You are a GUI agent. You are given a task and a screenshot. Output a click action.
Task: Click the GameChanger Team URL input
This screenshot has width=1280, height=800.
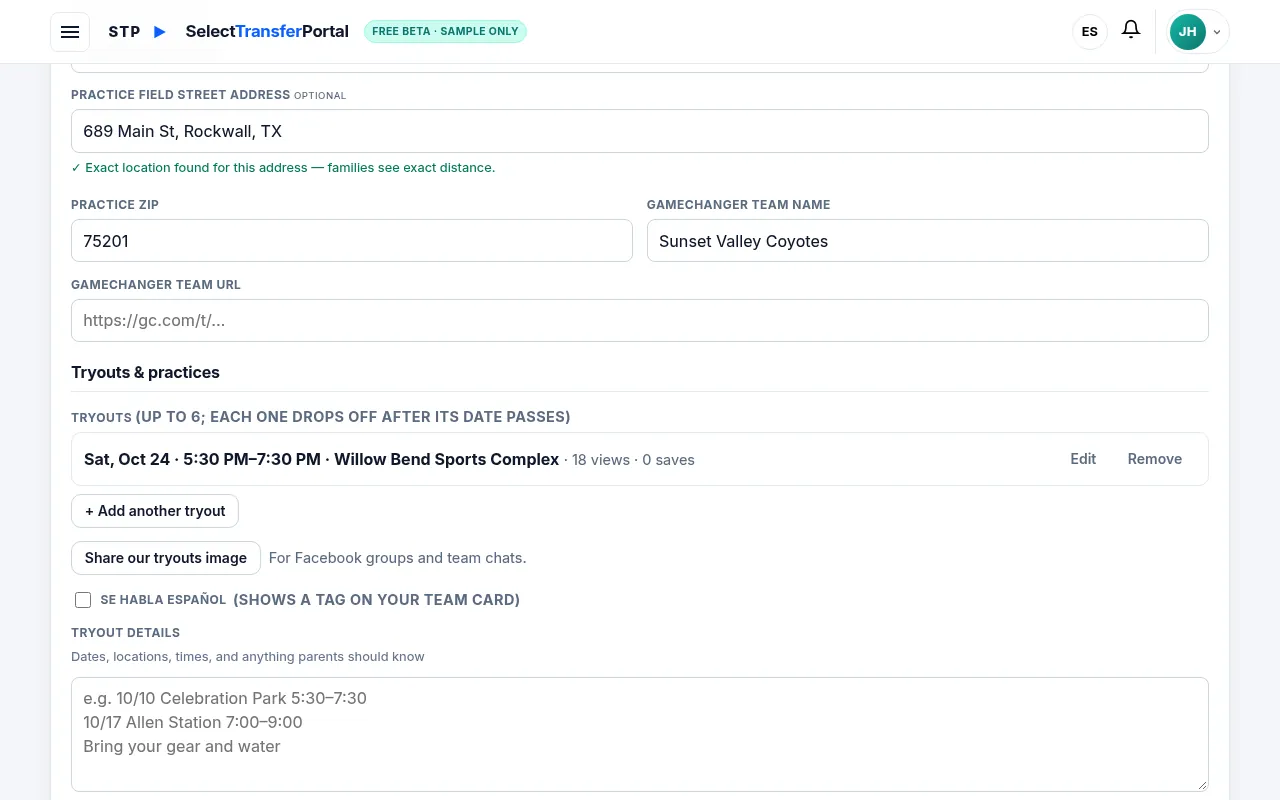pyautogui.click(x=640, y=321)
